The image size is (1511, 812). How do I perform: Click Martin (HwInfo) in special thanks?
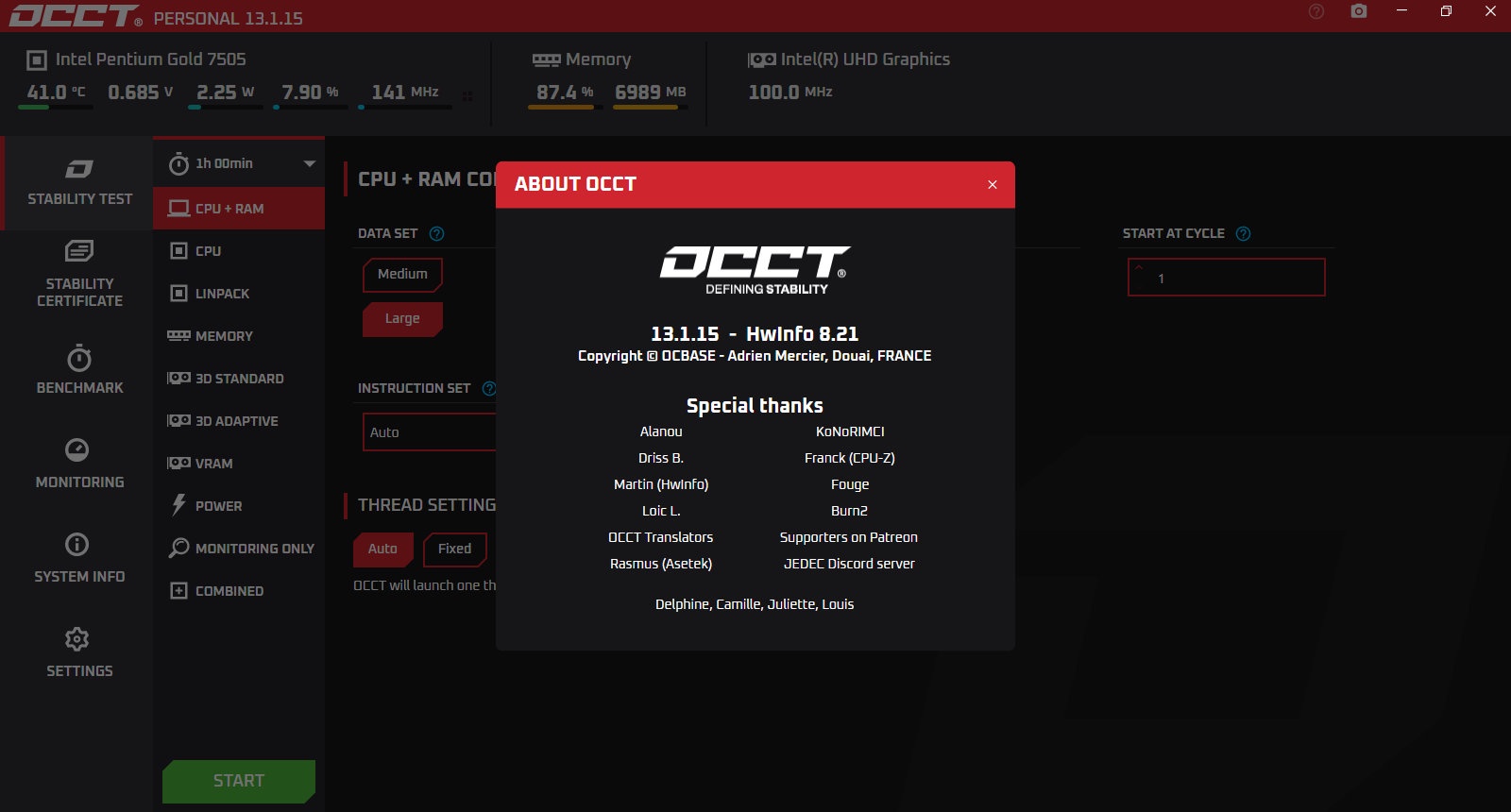[x=661, y=484]
